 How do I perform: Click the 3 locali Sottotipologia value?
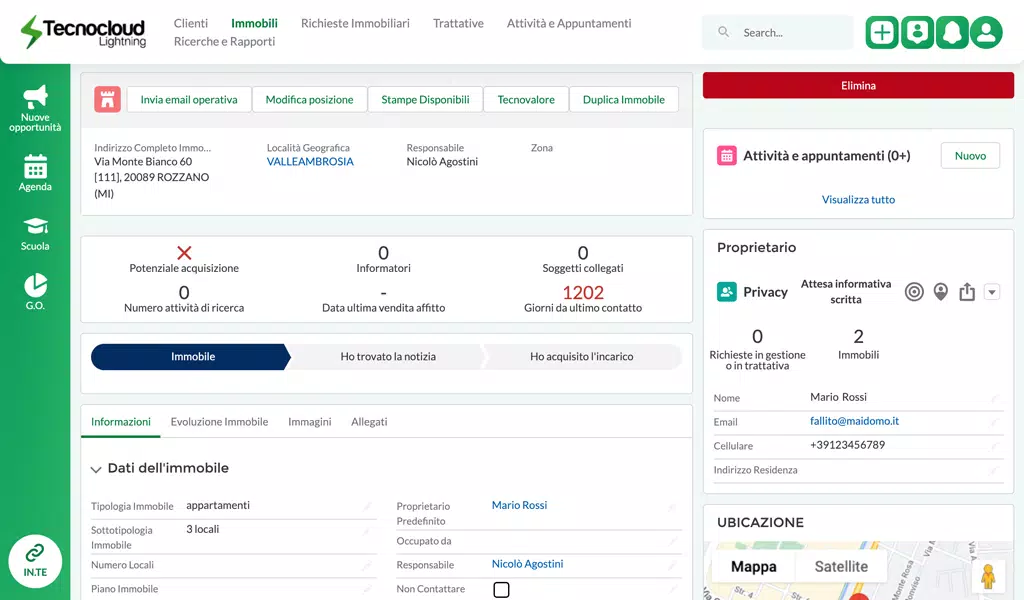(202, 529)
